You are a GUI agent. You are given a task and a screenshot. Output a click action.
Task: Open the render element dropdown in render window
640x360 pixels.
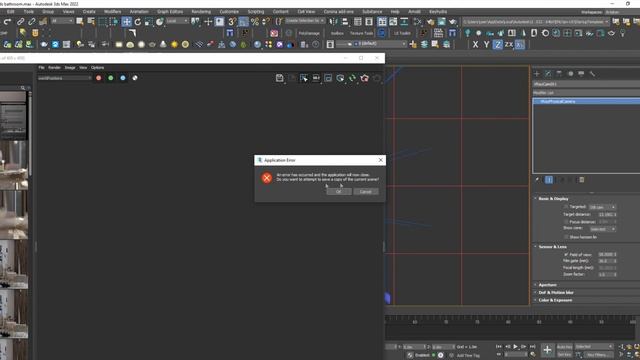[64, 78]
